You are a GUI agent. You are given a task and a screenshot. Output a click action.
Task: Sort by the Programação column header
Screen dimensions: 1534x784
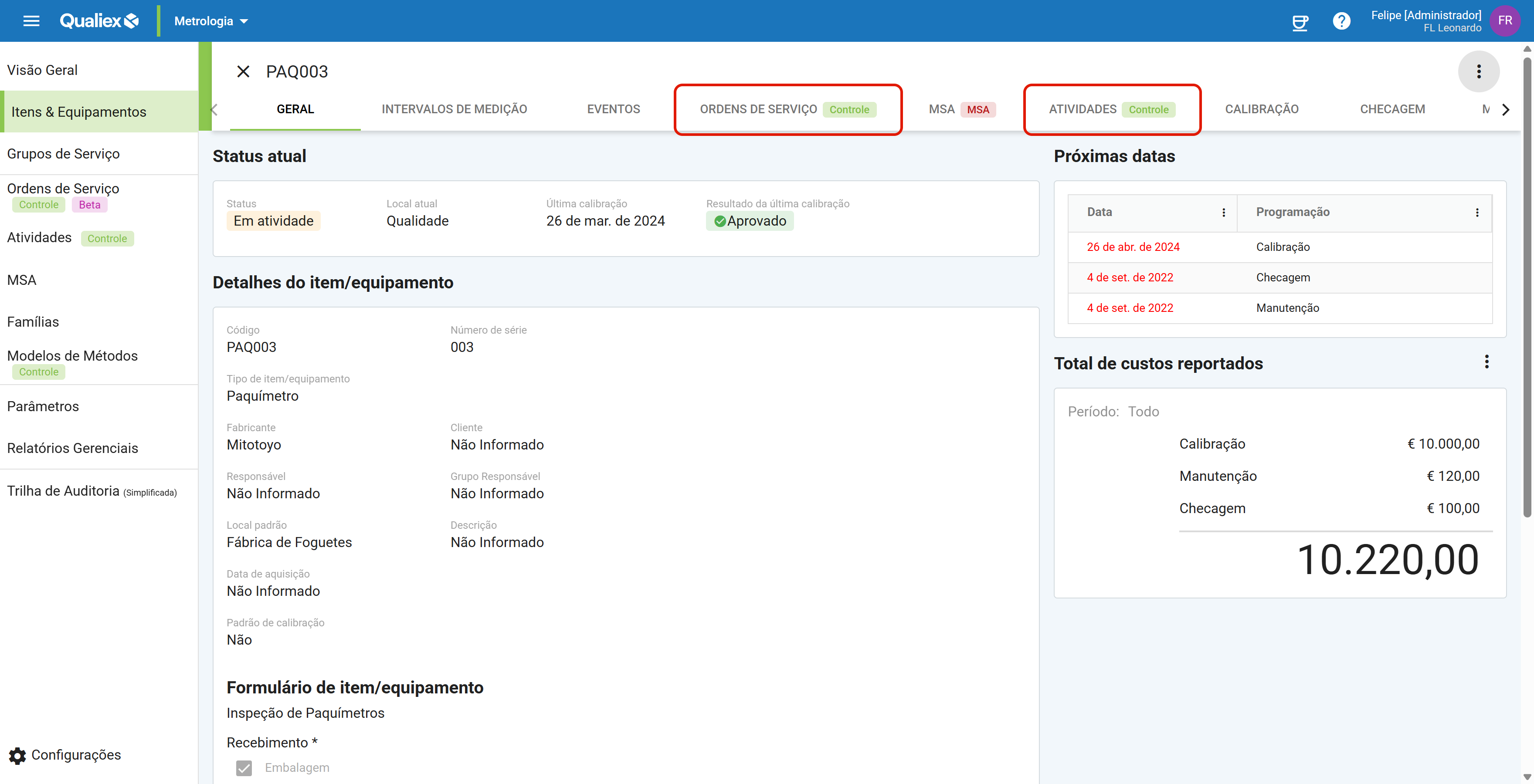1293,212
